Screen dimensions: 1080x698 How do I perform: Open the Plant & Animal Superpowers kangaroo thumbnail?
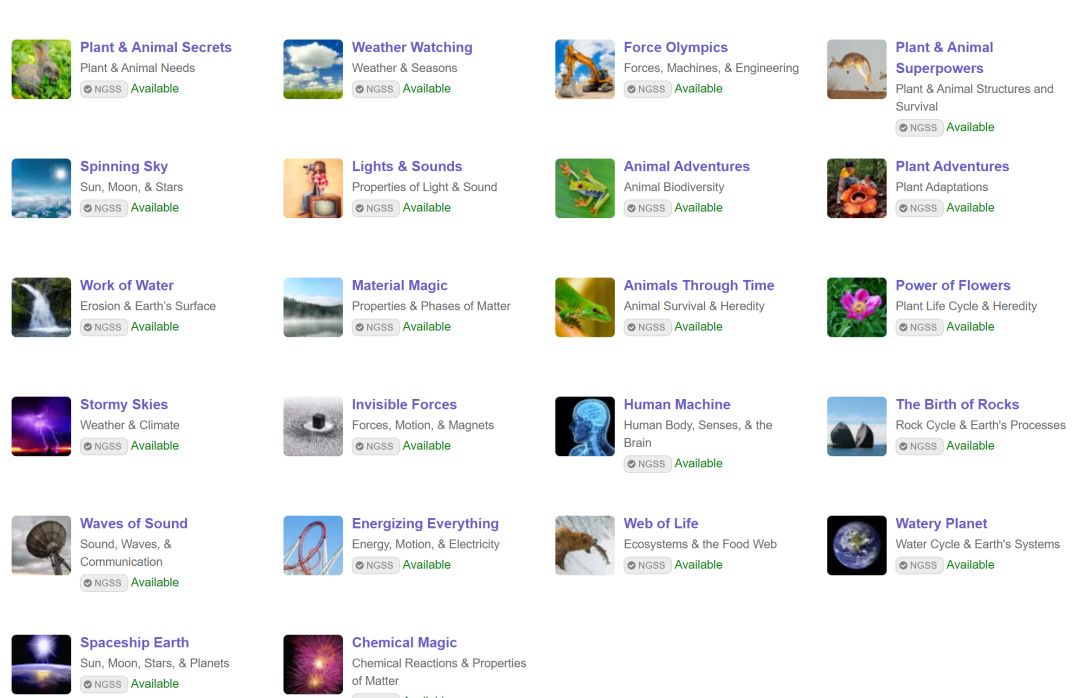tap(857, 69)
